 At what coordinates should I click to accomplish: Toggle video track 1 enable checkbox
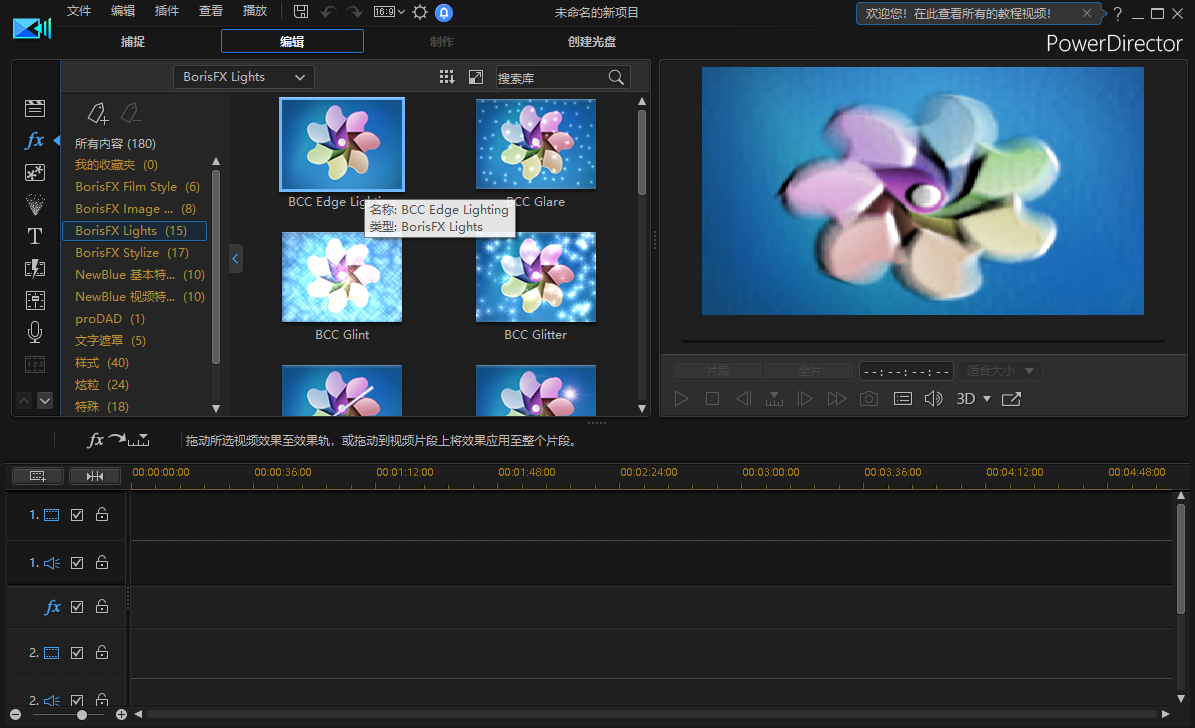(77, 515)
